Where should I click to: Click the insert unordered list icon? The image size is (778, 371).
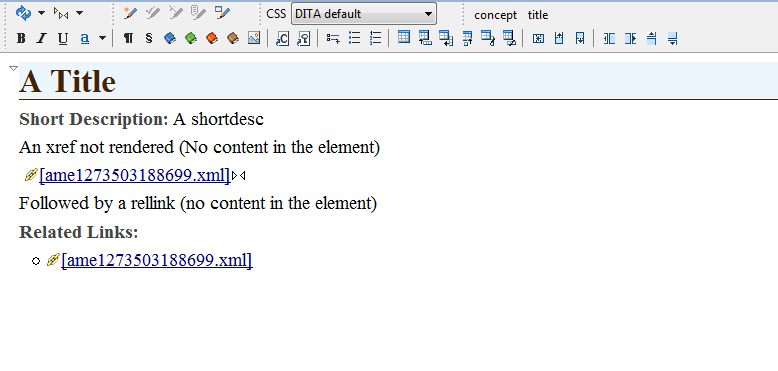pos(354,38)
